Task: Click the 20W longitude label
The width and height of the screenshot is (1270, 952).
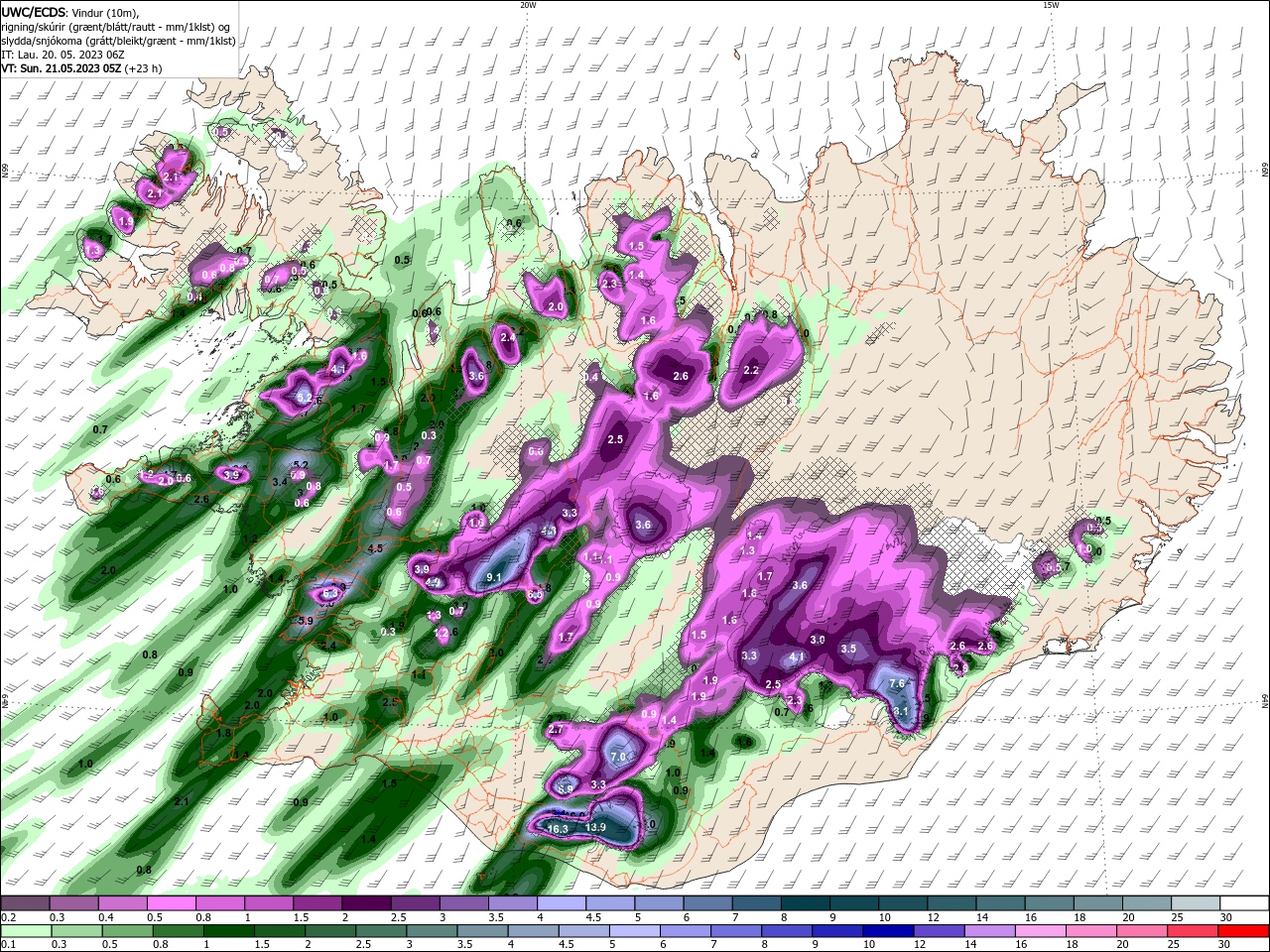Action: [528, 5]
